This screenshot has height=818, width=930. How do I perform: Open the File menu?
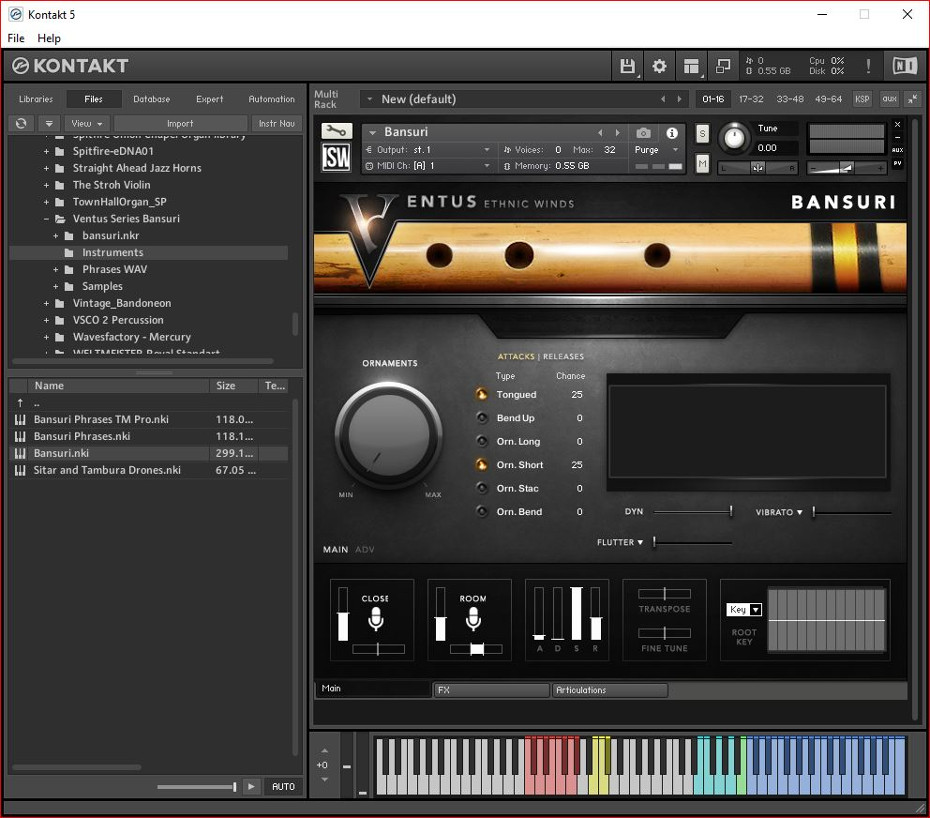click(16, 38)
